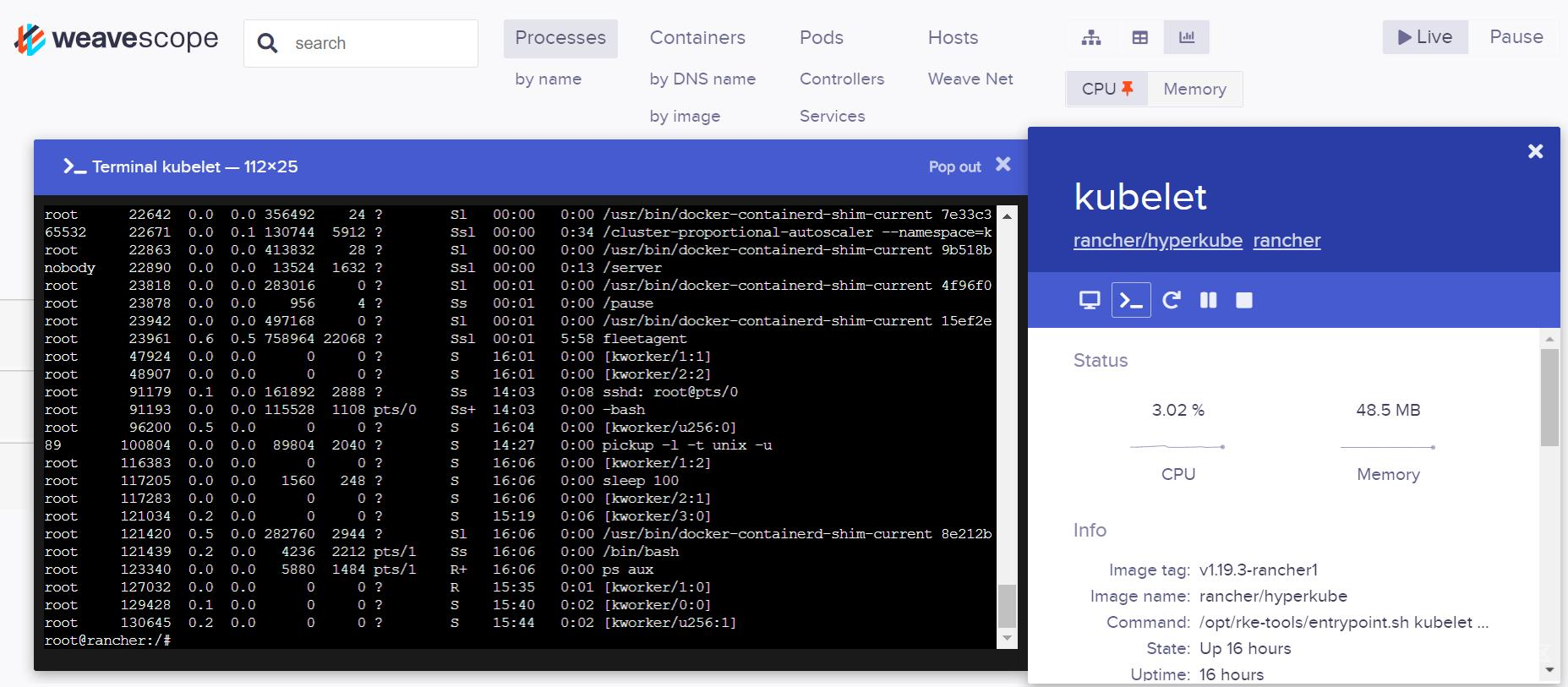Viewport: 1568px width, 687px height.
Task: Select Containers by image
Action: 685,116
